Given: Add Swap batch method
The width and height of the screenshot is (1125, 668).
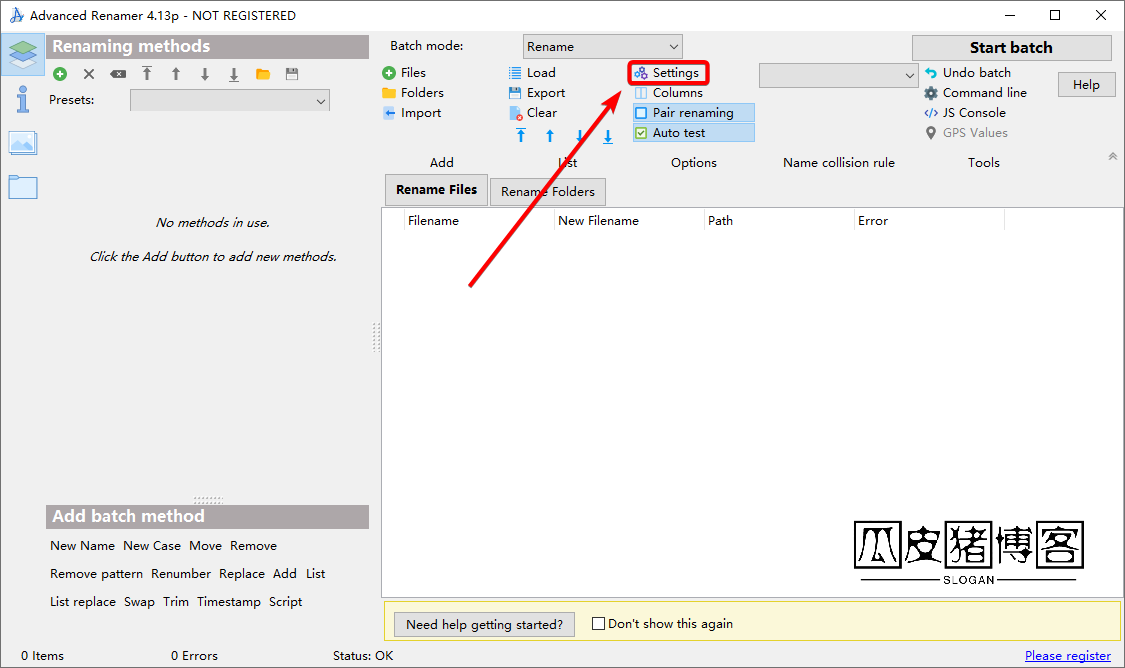Looking at the screenshot, I should [x=139, y=601].
